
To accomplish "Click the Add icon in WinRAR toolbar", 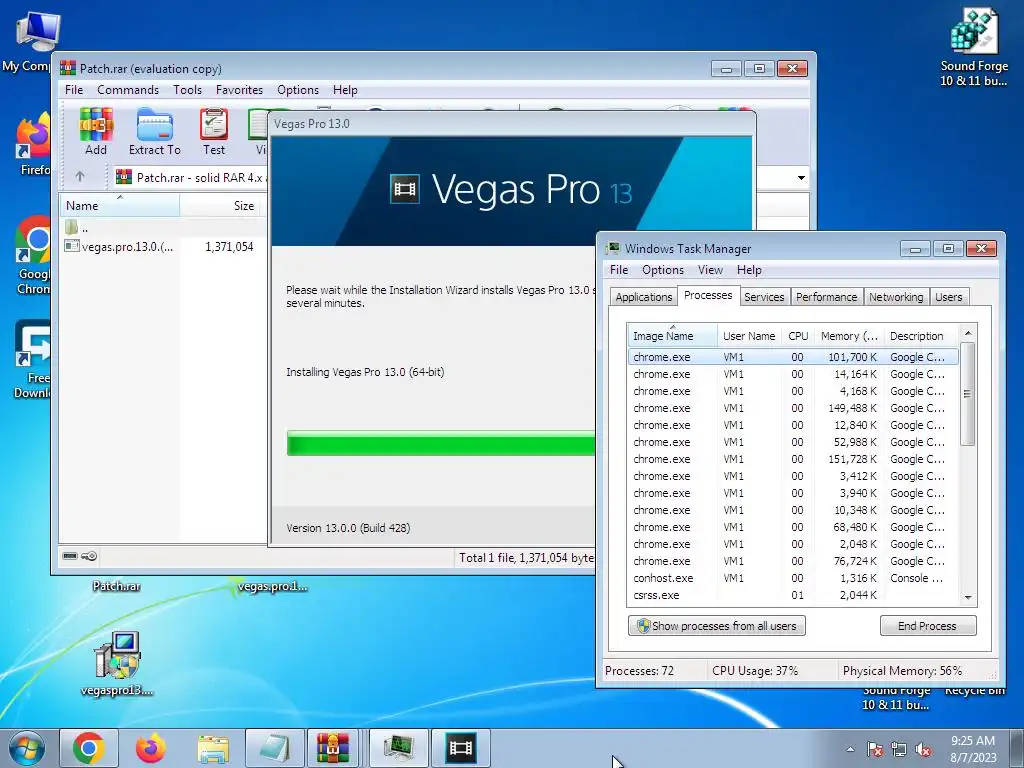I will 96,132.
